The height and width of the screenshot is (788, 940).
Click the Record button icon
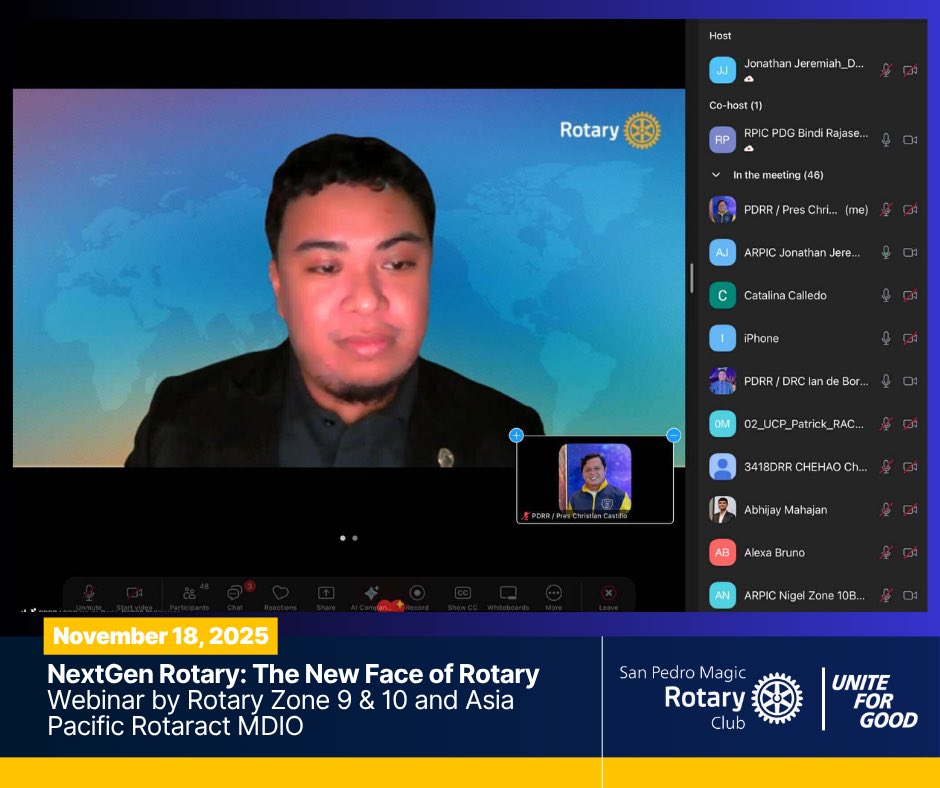(417, 593)
